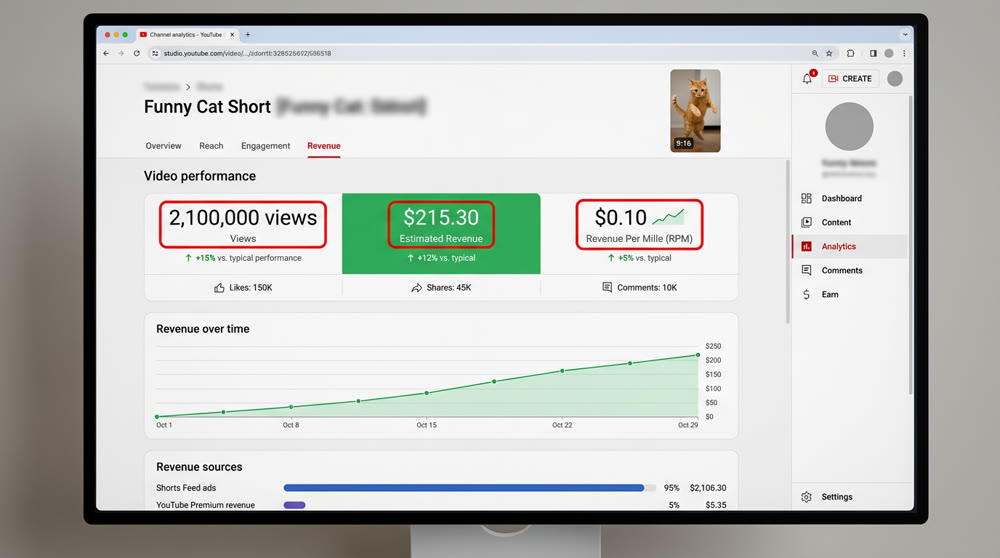Click the cat video thumbnail
This screenshot has width=1000, height=558.
695,111
